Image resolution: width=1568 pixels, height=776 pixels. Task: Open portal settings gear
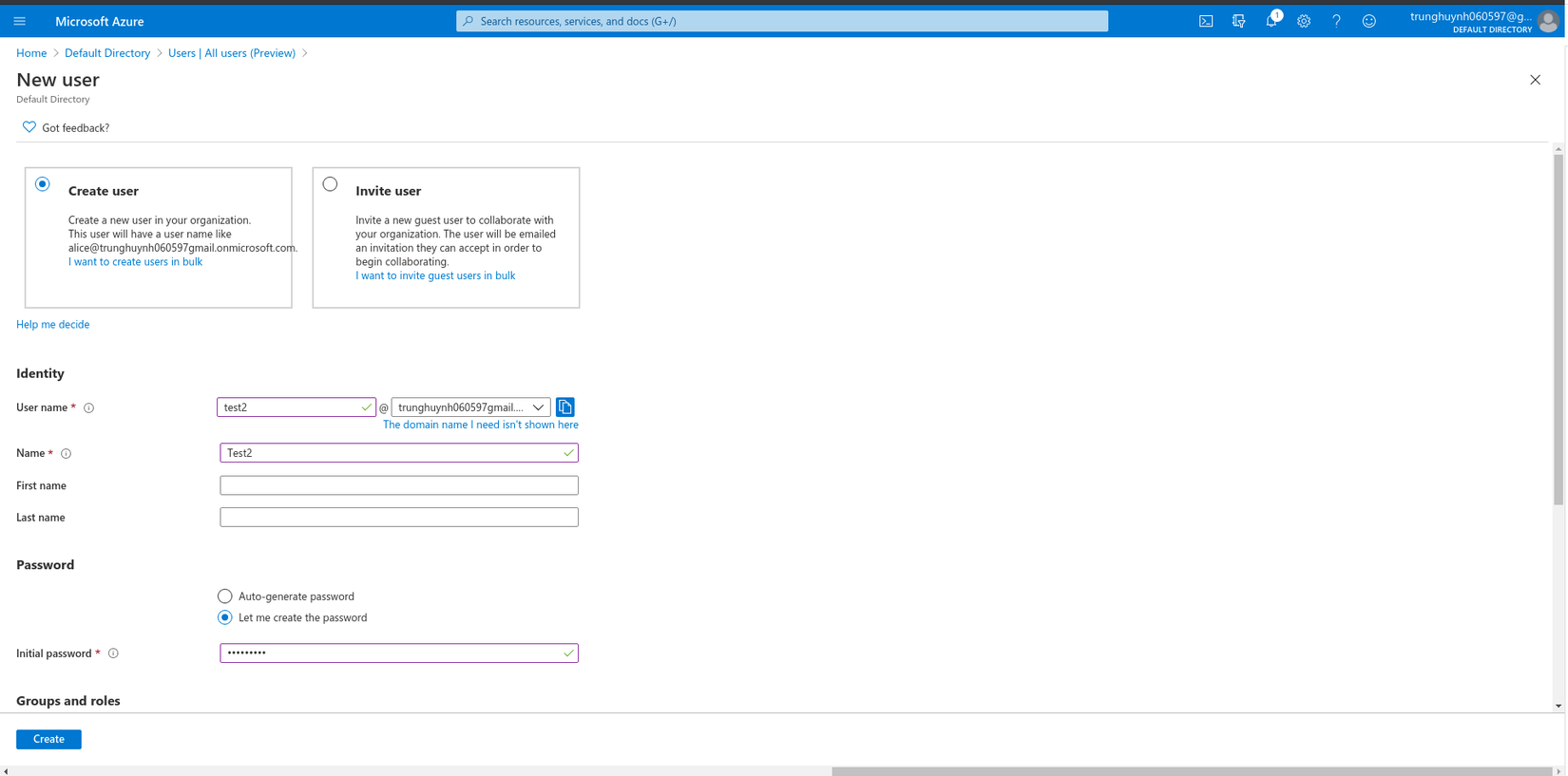tap(1304, 21)
